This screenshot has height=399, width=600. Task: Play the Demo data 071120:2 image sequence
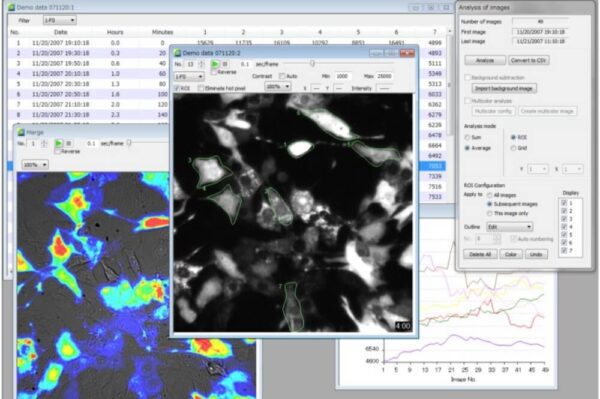215,64
